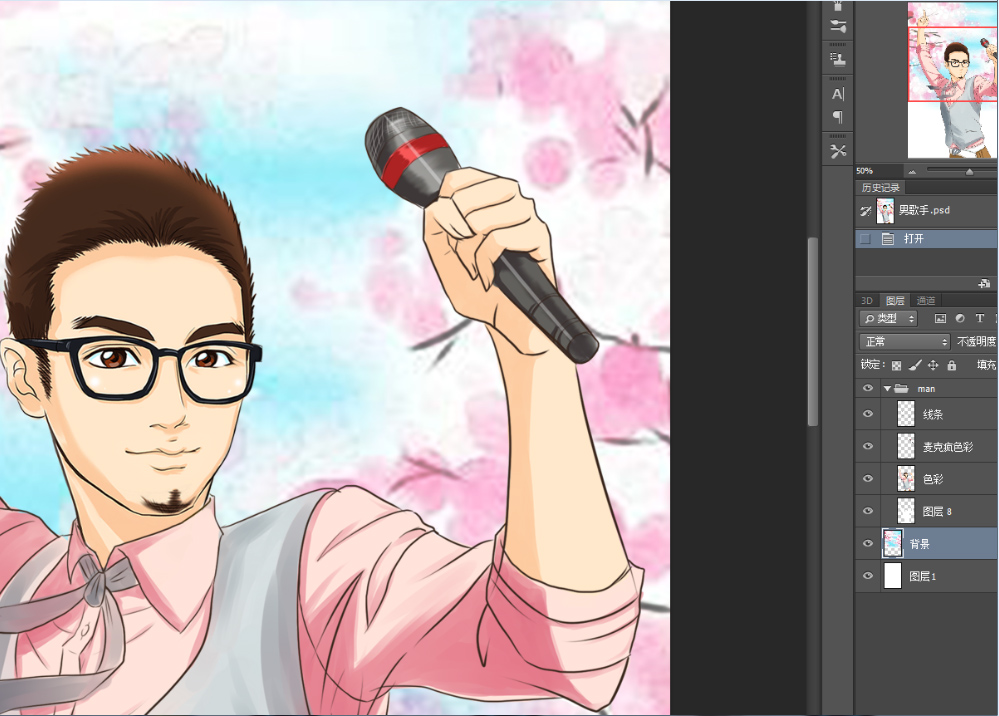999x716 pixels.
Task: Select the layer named 图层1
Action: click(923, 576)
